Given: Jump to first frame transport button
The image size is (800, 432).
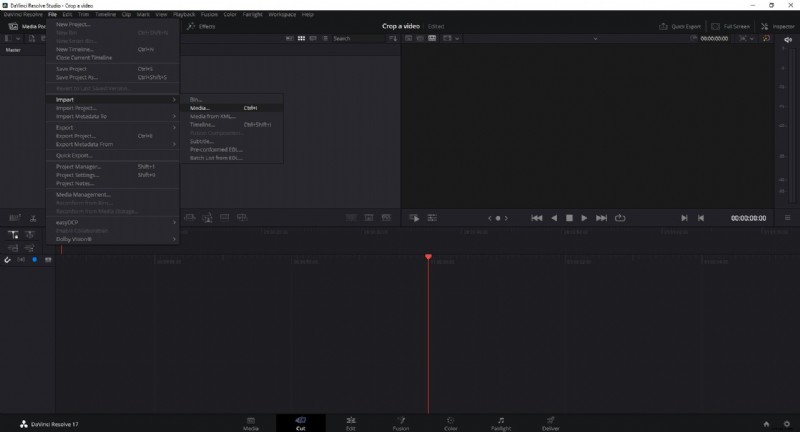Looking at the screenshot, I should 536,218.
